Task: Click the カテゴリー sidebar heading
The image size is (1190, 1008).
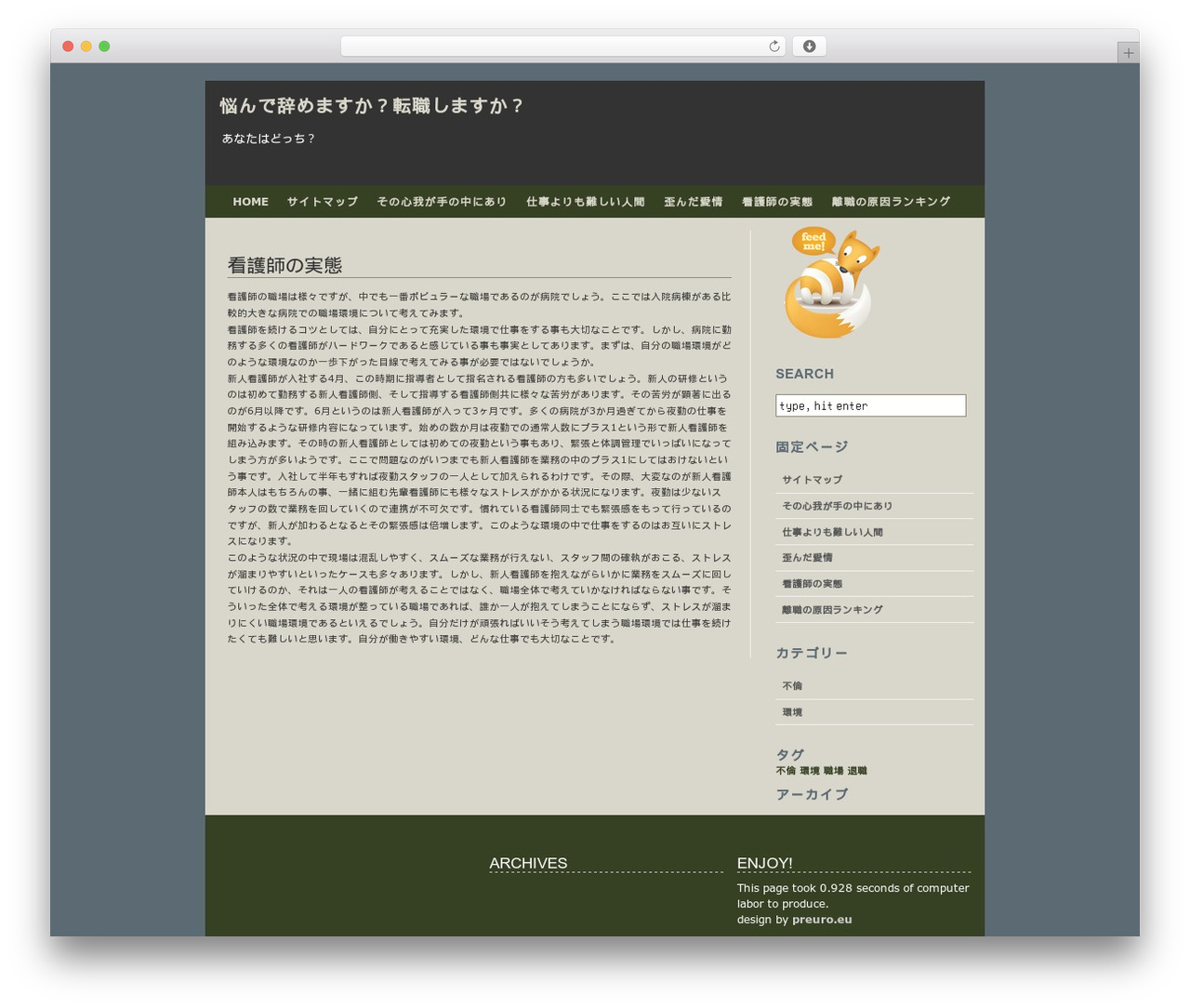Action: (812, 654)
